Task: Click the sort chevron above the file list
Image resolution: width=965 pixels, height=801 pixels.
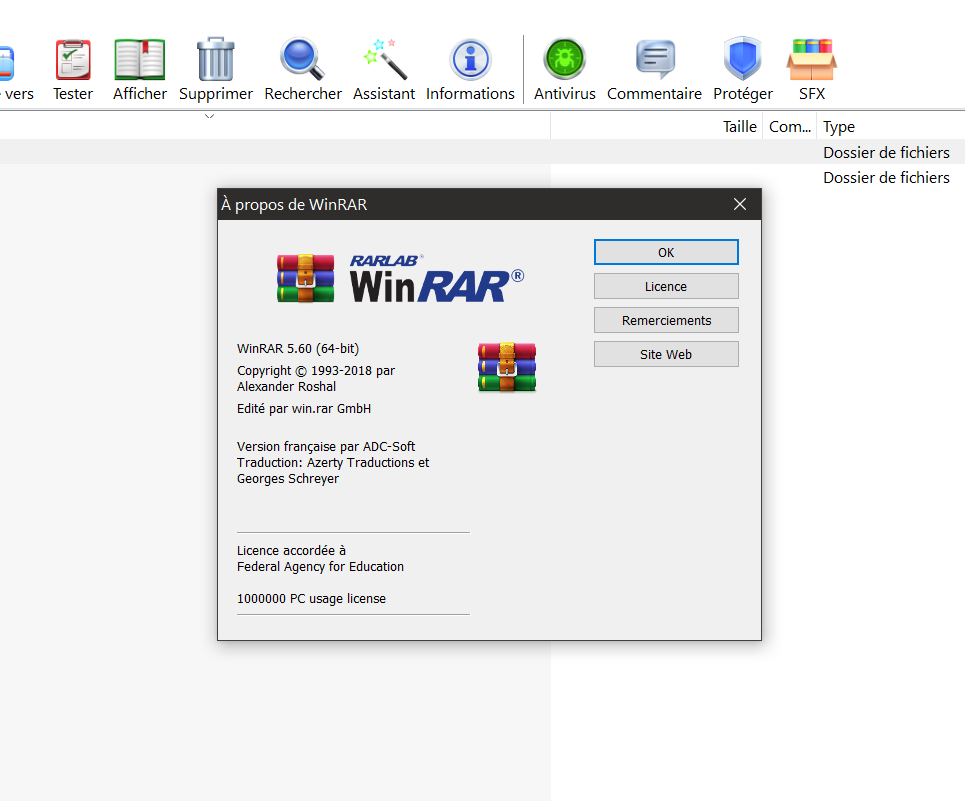Action: pos(209,117)
